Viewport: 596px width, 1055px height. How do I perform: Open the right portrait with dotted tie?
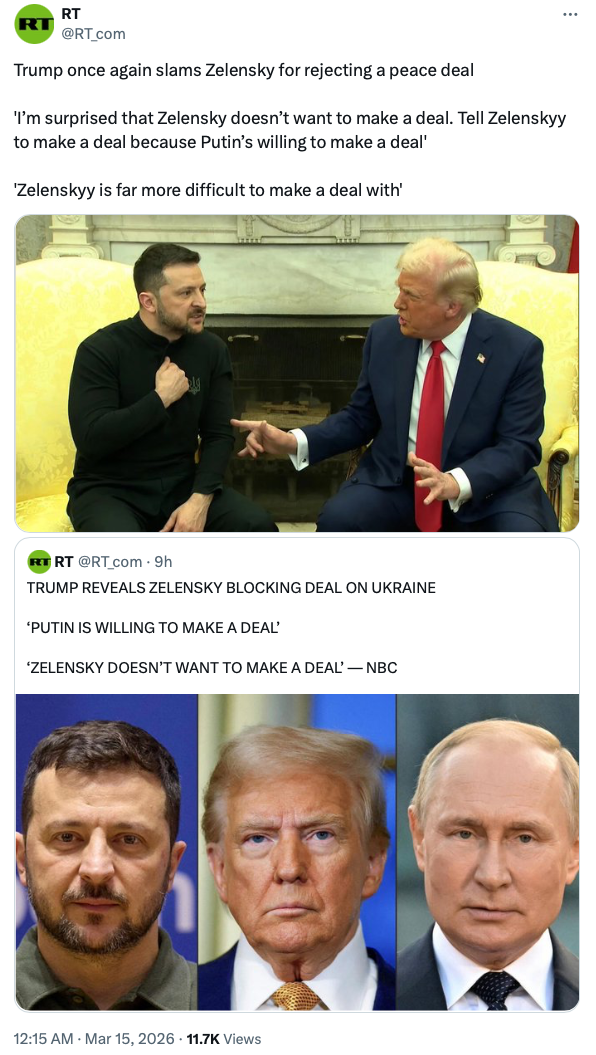click(488, 852)
